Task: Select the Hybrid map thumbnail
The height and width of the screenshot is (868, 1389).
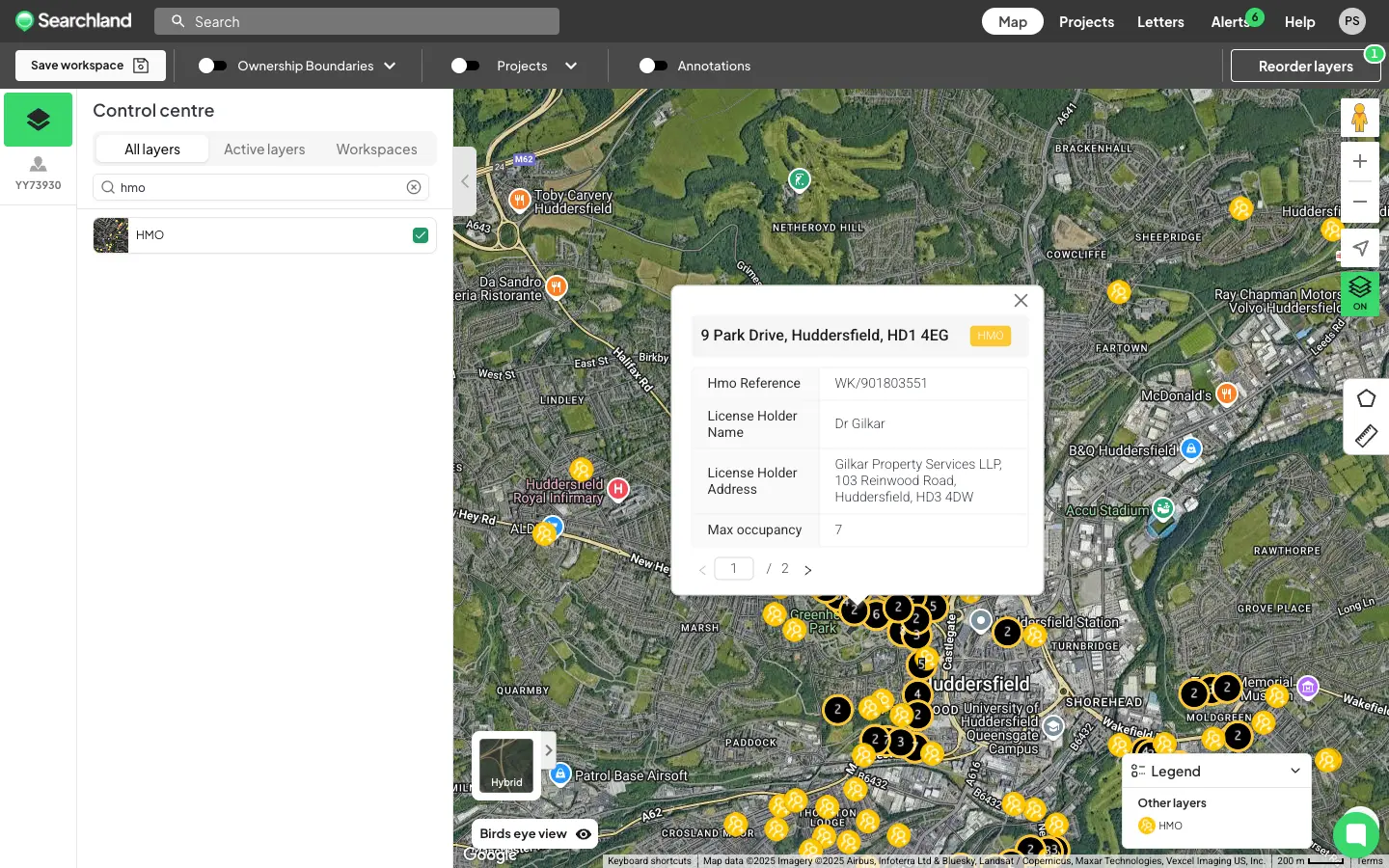Action: [x=506, y=766]
